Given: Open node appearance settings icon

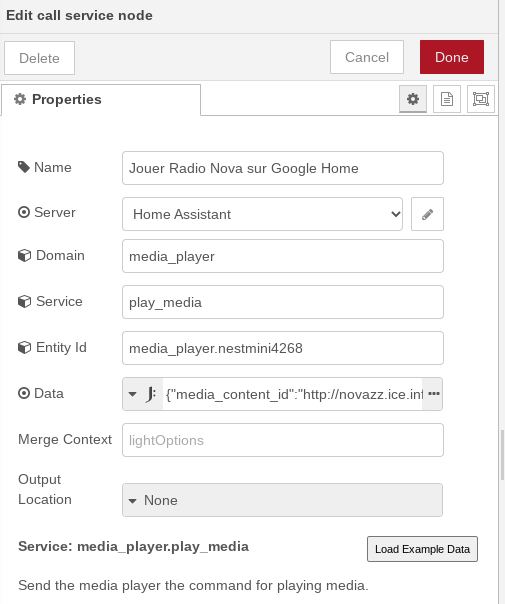Looking at the screenshot, I should point(480,99).
